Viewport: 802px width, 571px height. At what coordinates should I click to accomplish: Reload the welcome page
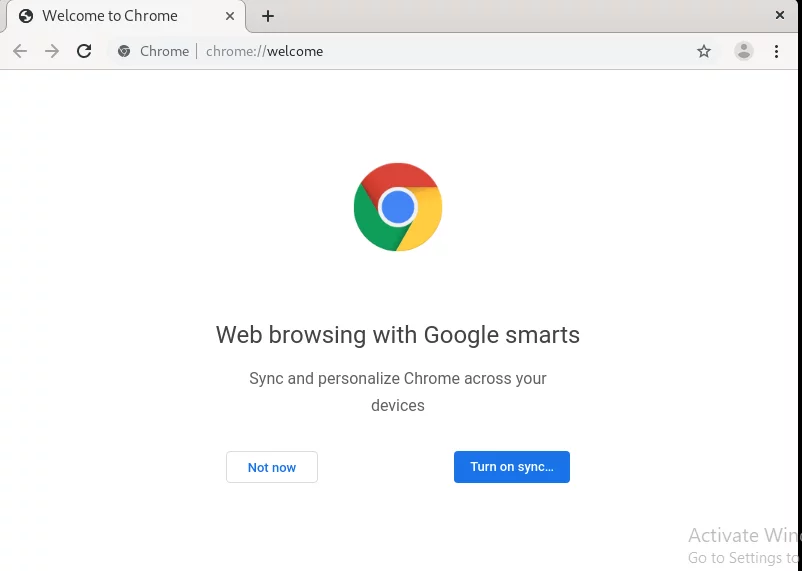click(x=84, y=51)
